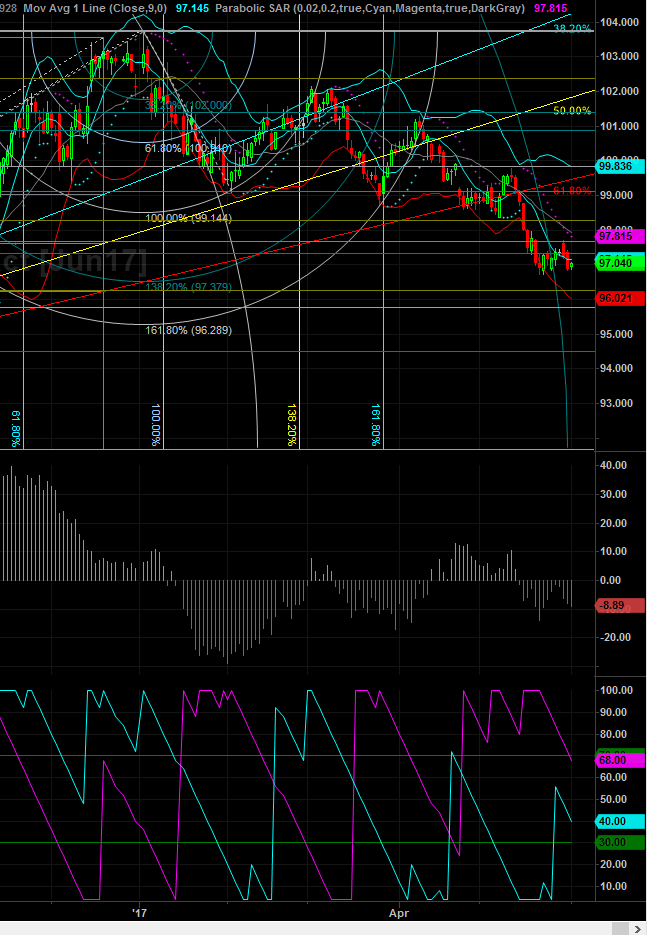Select the 100.00% (99.144) retracement label

(x=188, y=218)
